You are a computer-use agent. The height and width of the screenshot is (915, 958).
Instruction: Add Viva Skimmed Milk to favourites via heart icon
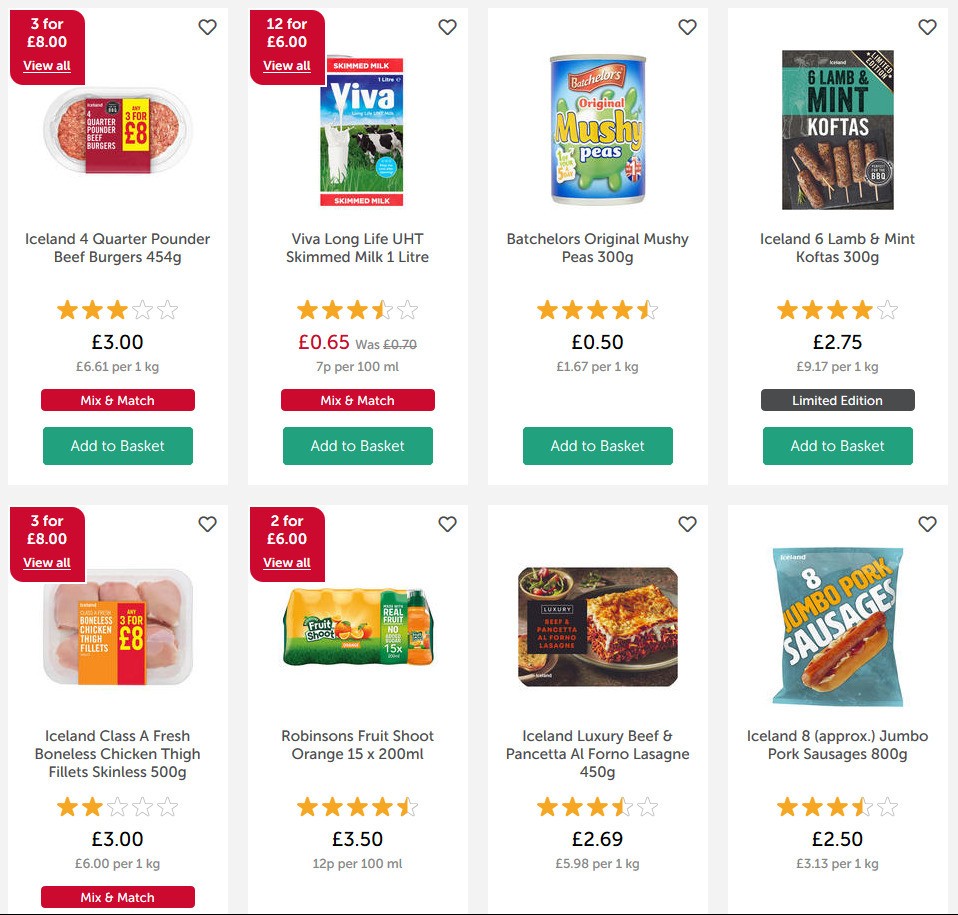(x=447, y=28)
